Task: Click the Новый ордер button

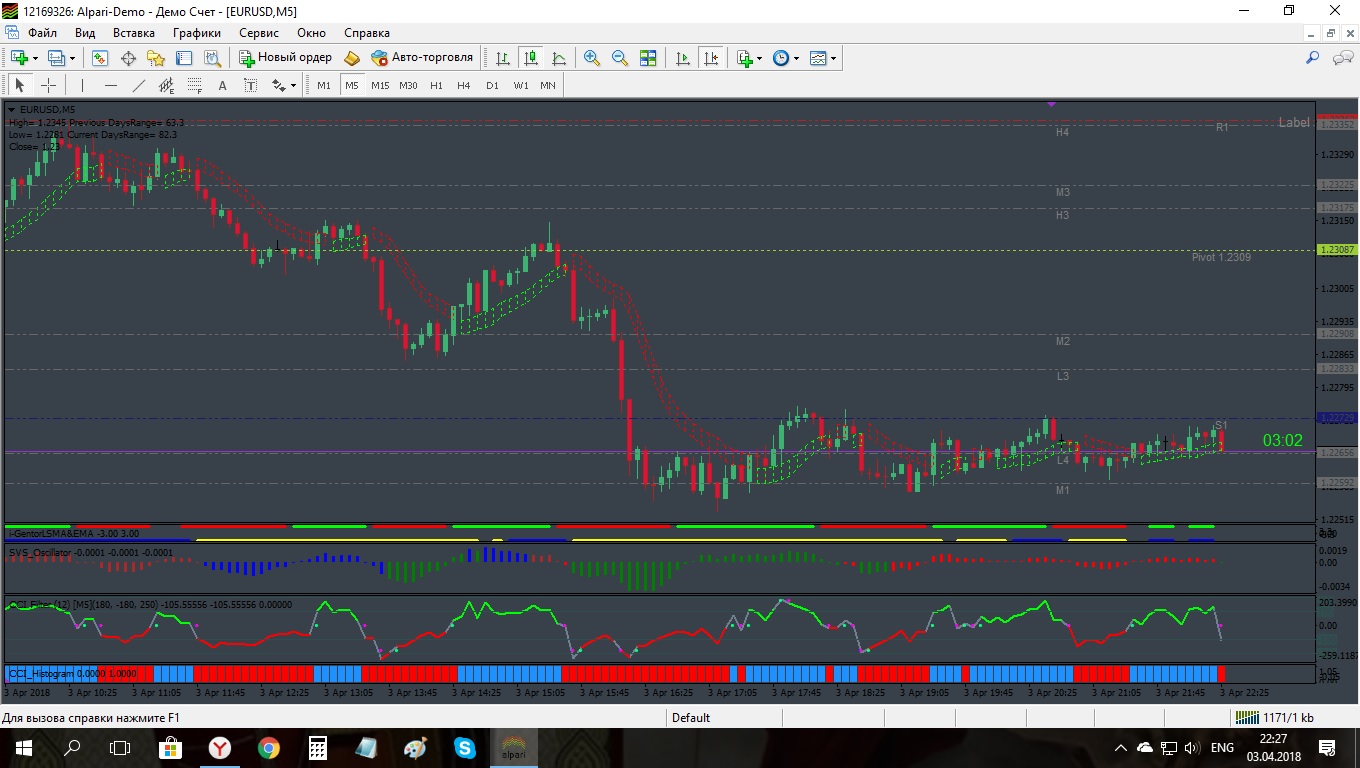Action: click(x=285, y=58)
